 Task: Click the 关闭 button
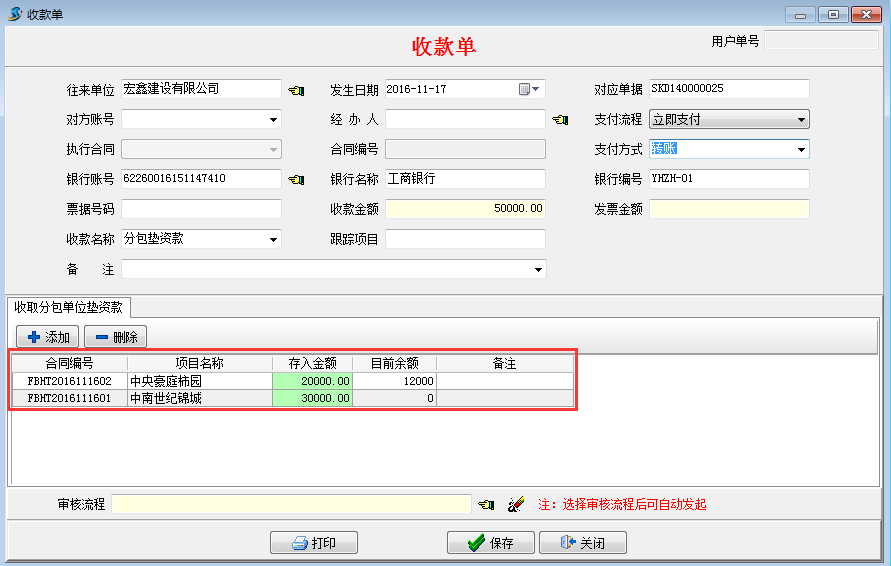pyautogui.click(x=582, y=543)
